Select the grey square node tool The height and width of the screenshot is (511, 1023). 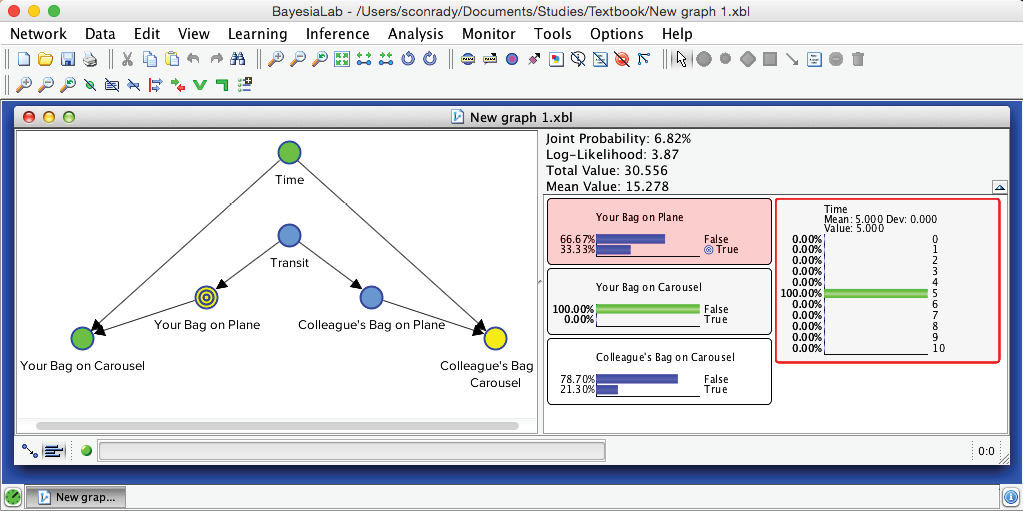pos(770,59)
